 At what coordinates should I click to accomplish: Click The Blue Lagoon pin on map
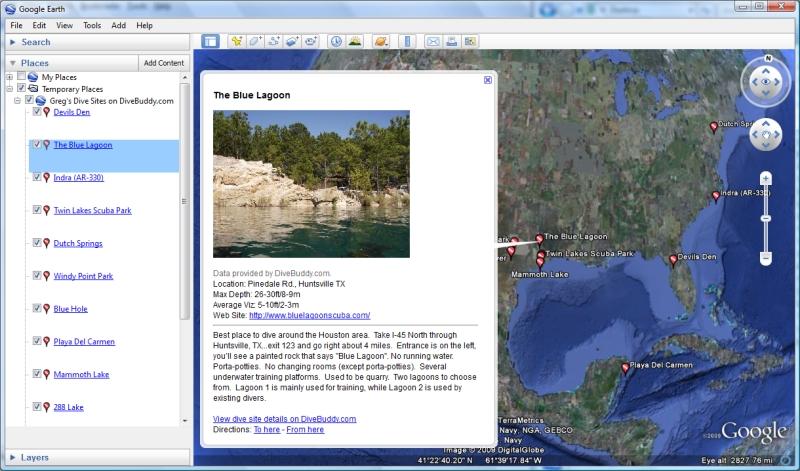[539, 239]
